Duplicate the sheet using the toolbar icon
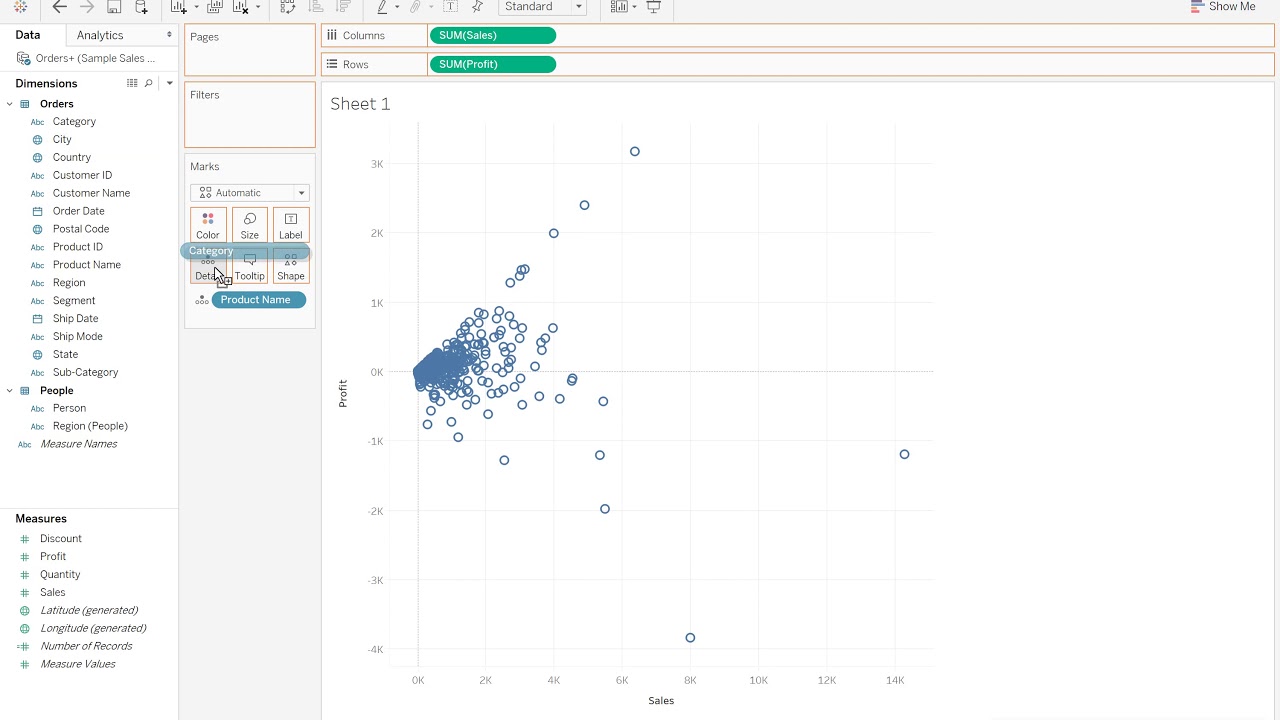 214,7
